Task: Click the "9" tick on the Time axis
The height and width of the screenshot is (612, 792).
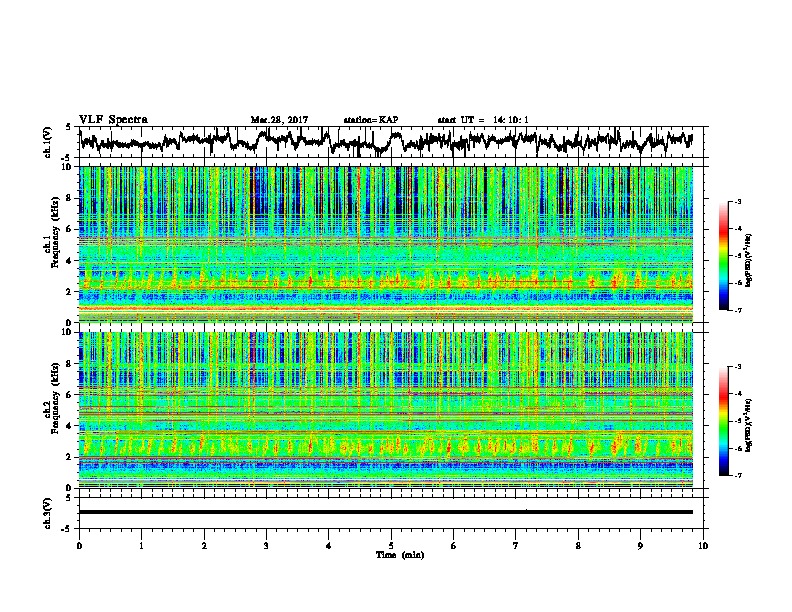Action: click(640, 546)
